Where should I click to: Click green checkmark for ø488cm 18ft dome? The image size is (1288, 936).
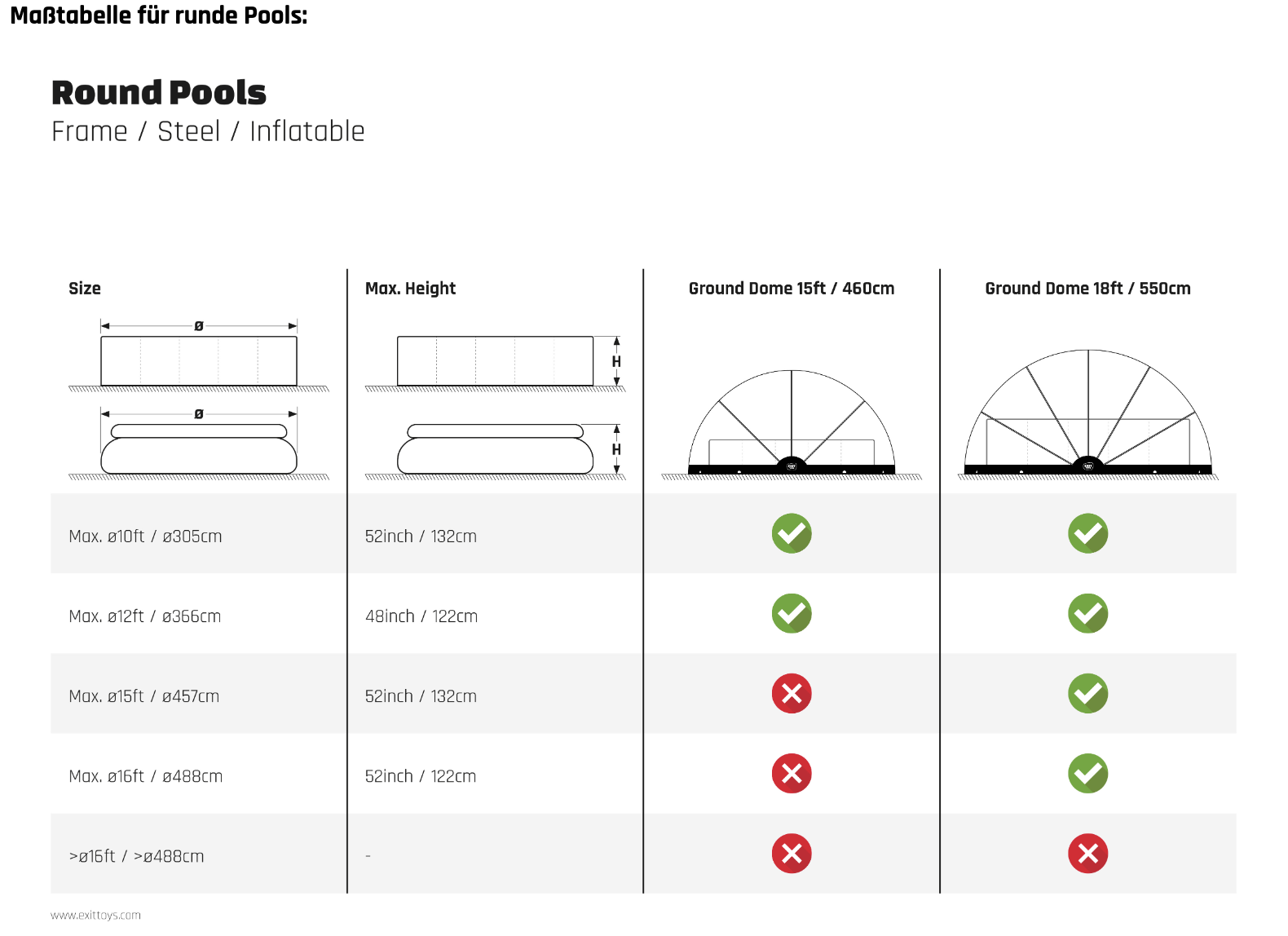pos(1087,774)
